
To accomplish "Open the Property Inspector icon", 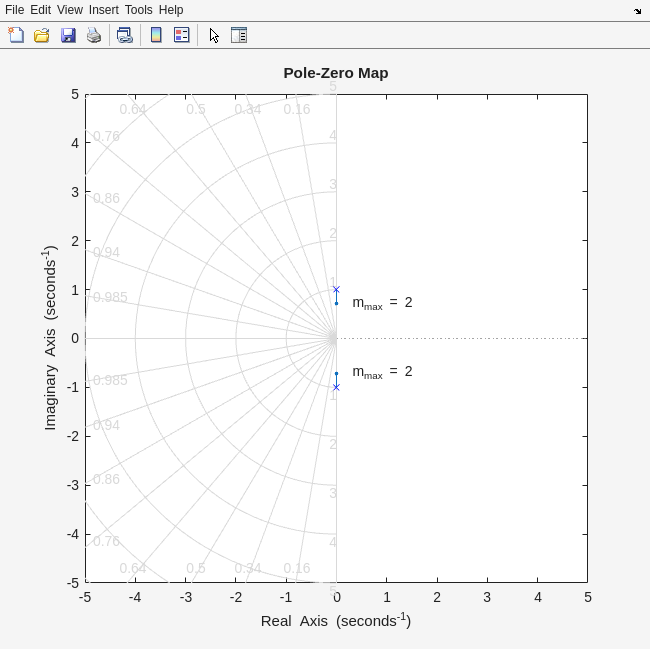I will (x=239, y=35).
